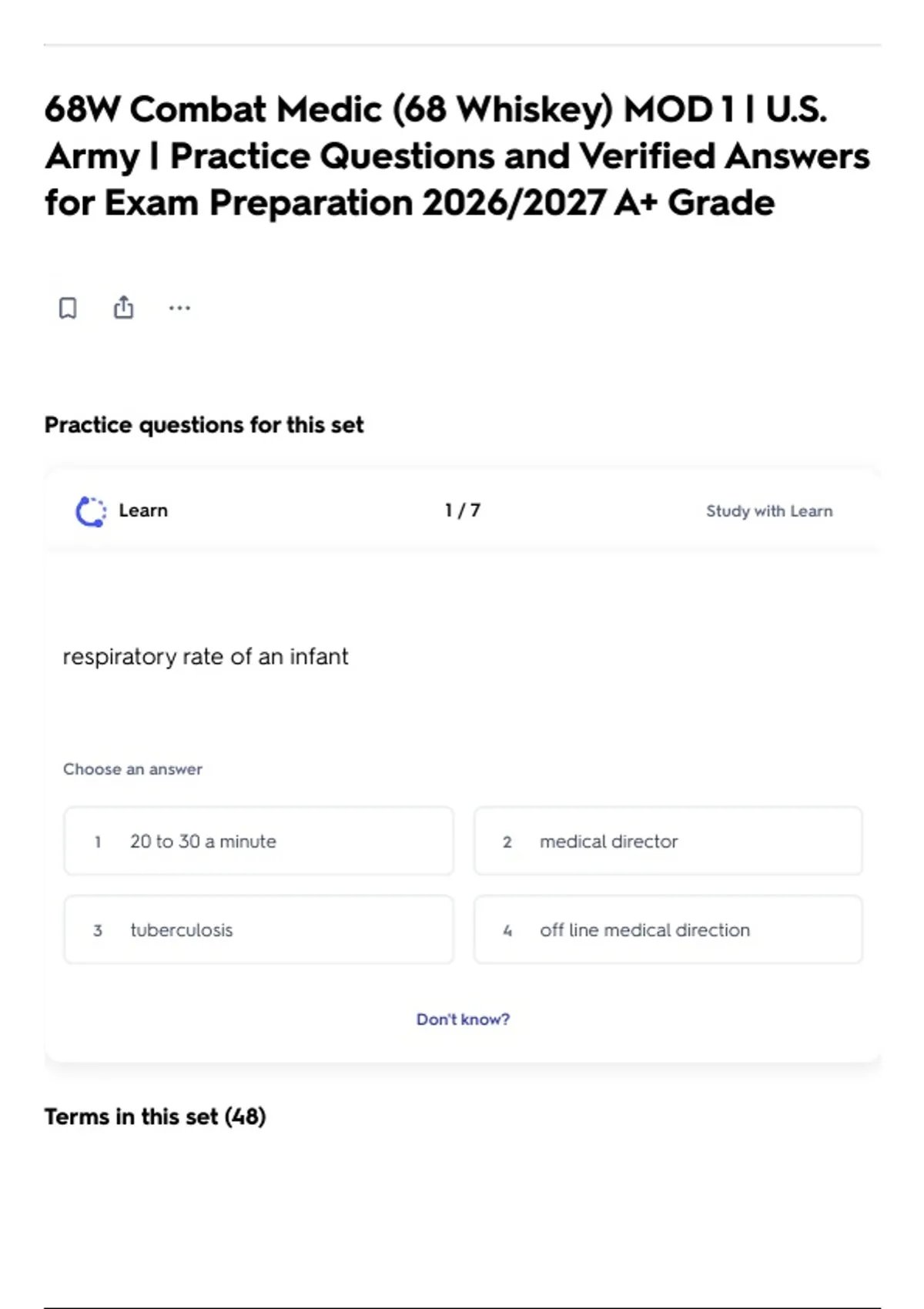Select 'off line medical direction' answer
Screen dimensions: 924x1309
[x=668, y=929]
